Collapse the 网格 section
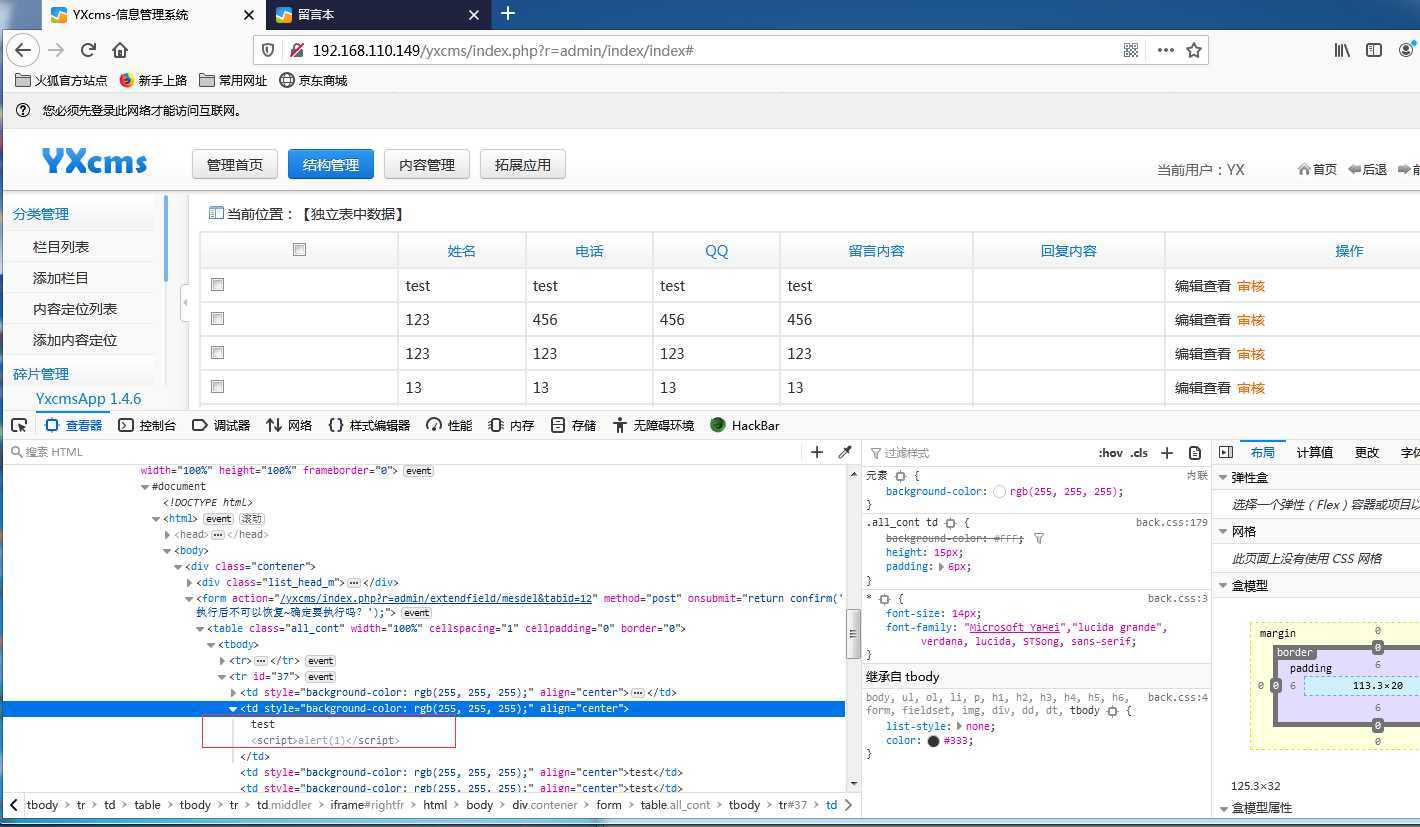 click(1224, 532)
